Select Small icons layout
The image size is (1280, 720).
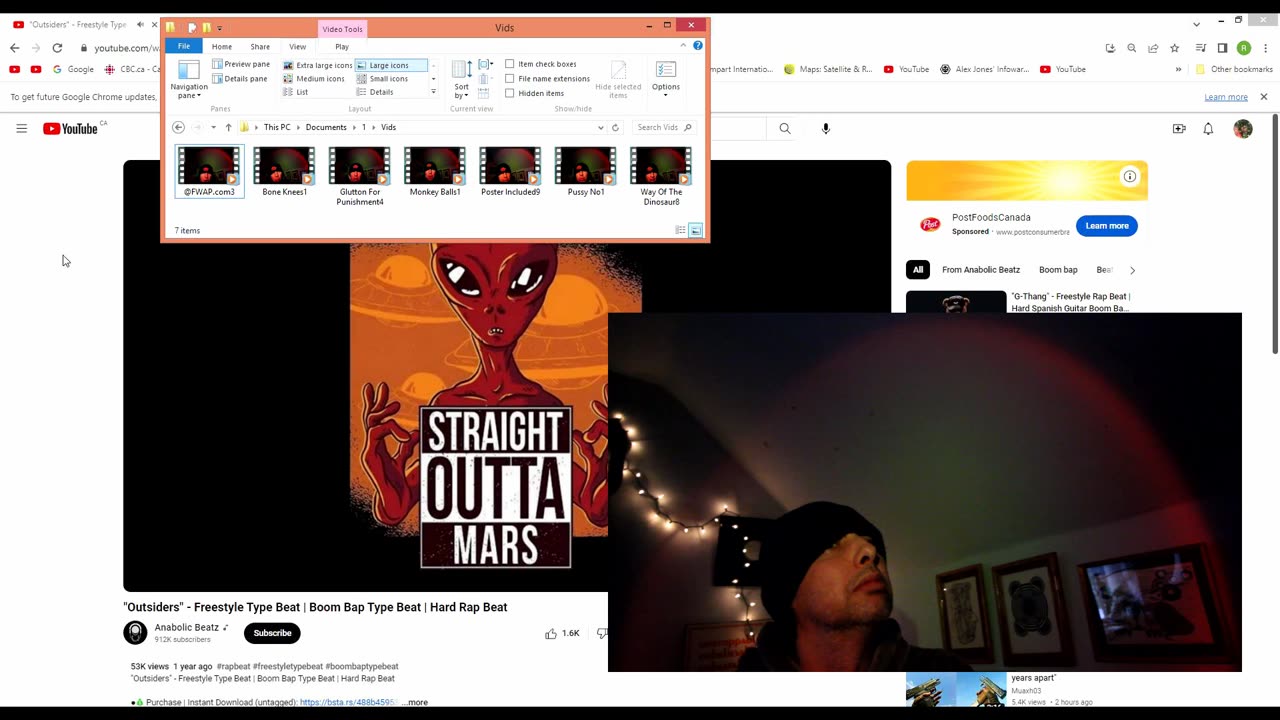click(x=382, y=78)
